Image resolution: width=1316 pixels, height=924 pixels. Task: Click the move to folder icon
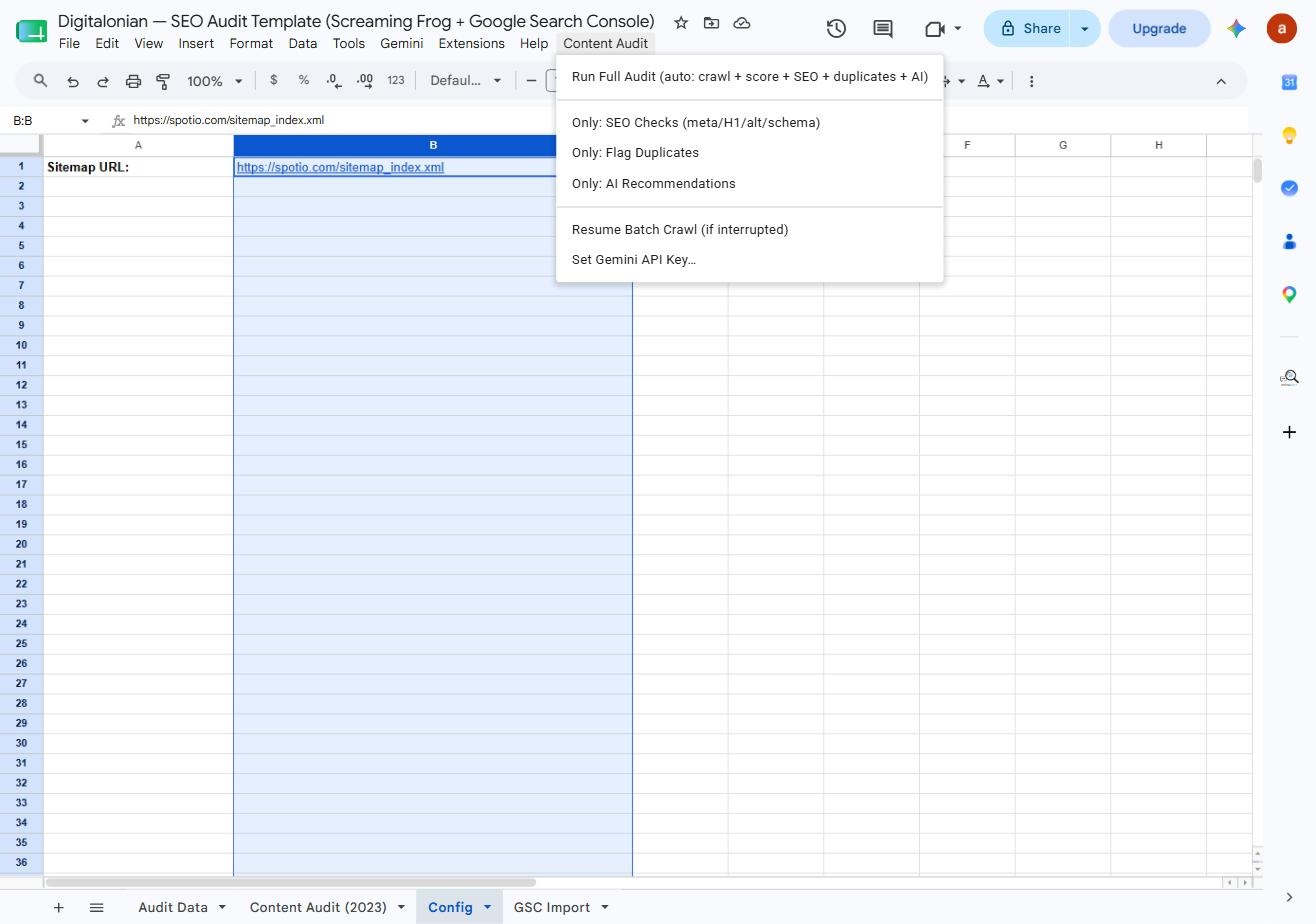pos(711,22)
